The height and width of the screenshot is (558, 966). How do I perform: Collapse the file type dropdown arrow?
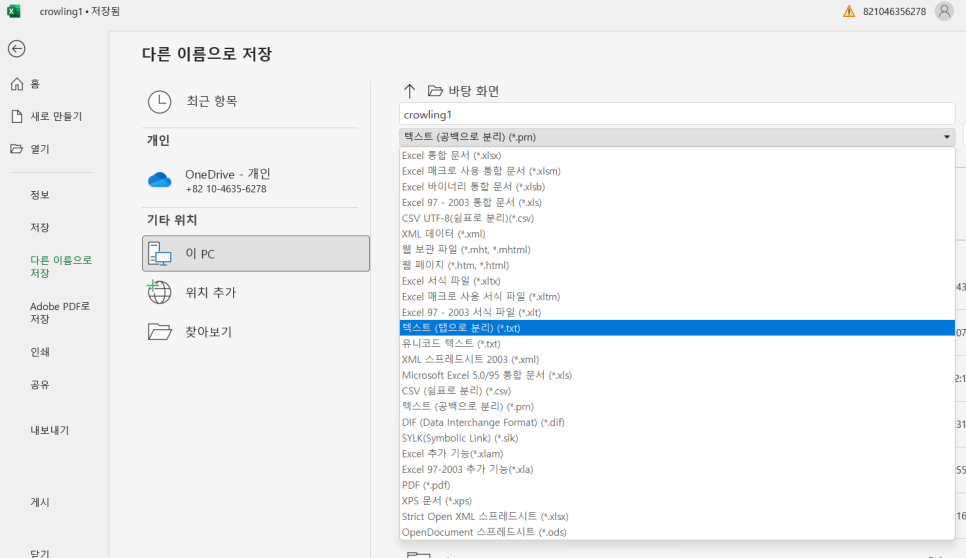(x=947, y=137)
